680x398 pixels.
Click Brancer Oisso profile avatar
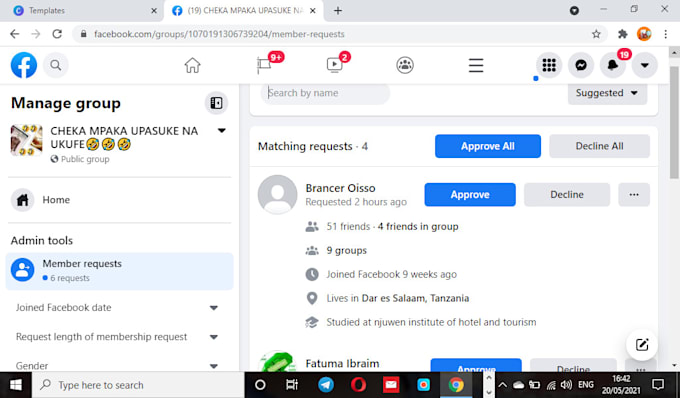pyautogui.click(x=278, y=195)
